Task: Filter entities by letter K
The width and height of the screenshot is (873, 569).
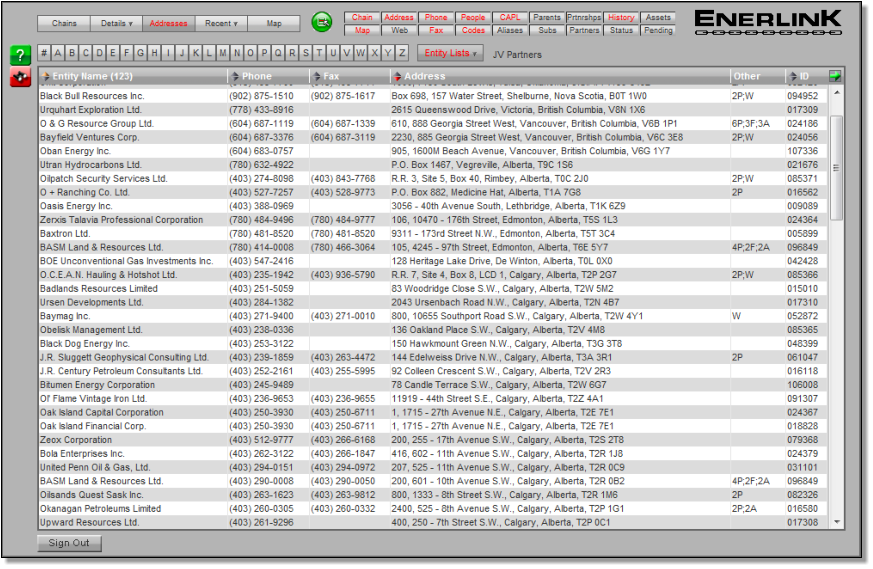Action: 196,53
